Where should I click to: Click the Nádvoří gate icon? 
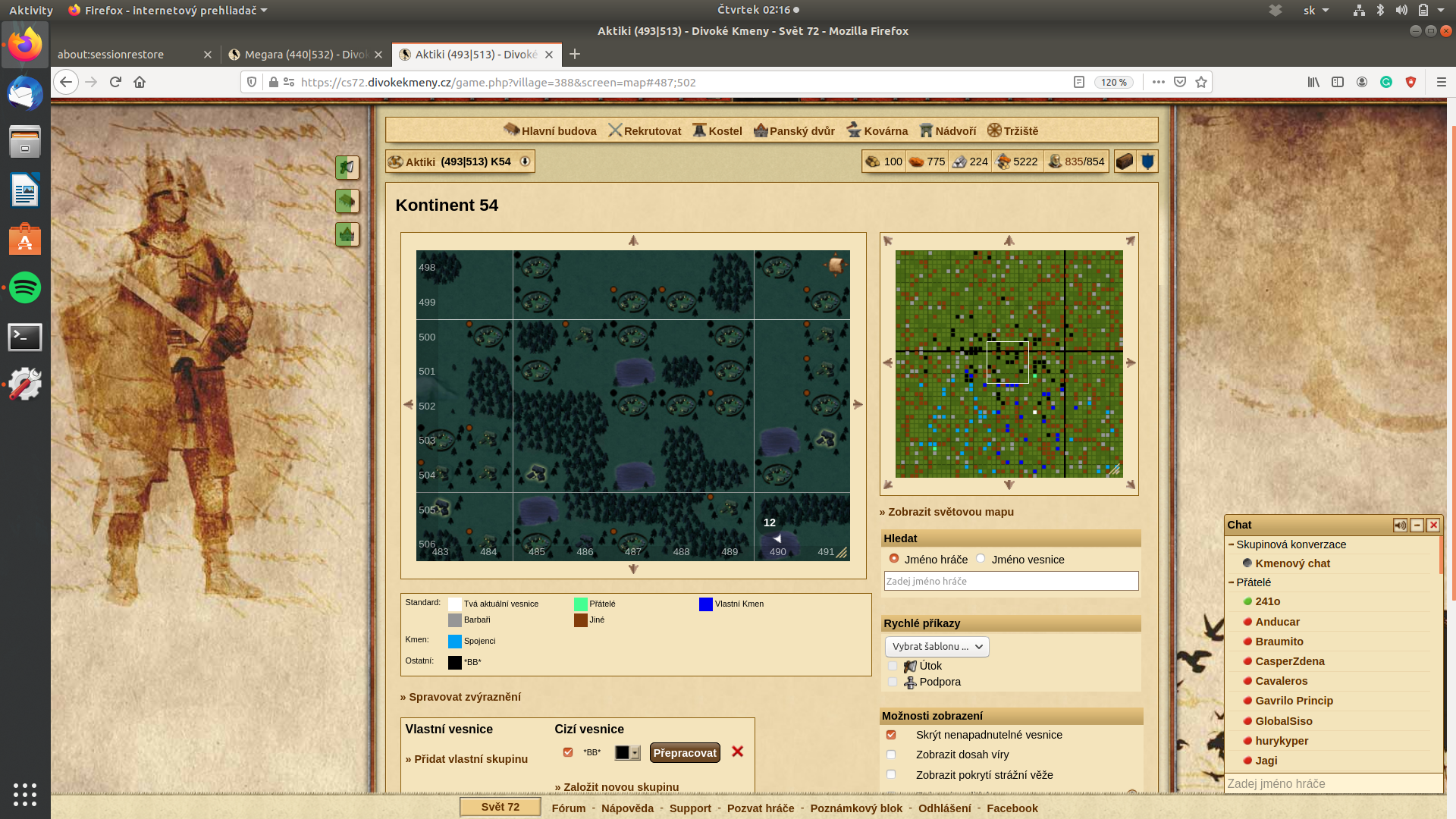pos(926,130)
